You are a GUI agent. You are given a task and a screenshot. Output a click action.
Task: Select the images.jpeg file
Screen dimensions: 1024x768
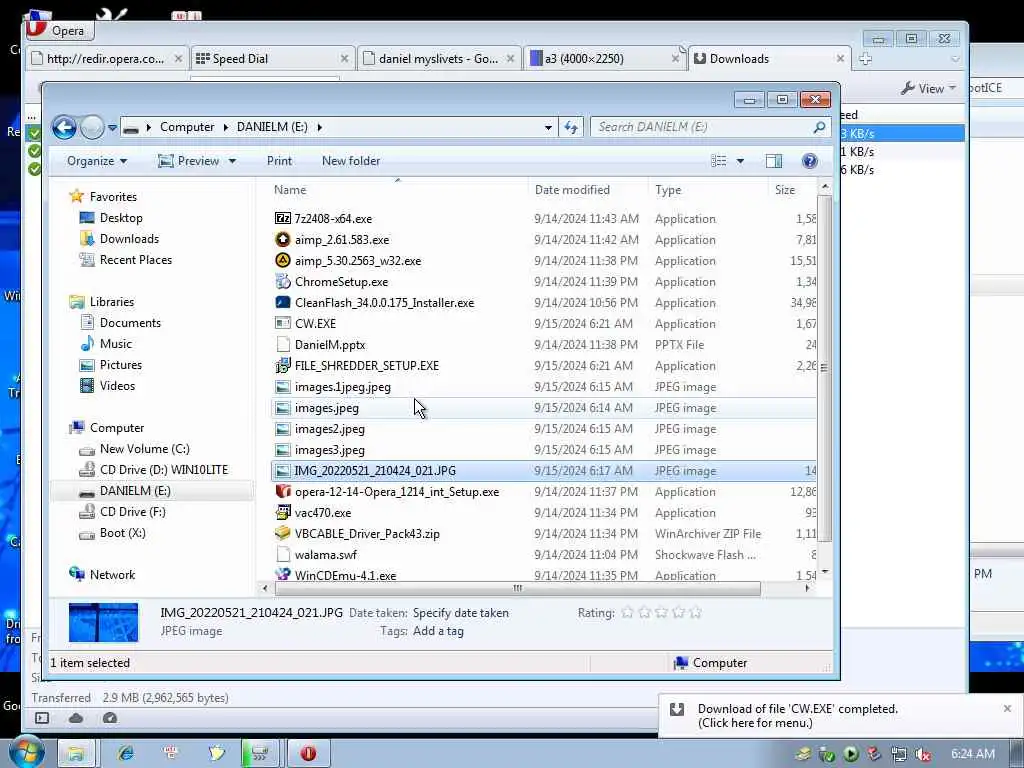click(x=327, y=408)
